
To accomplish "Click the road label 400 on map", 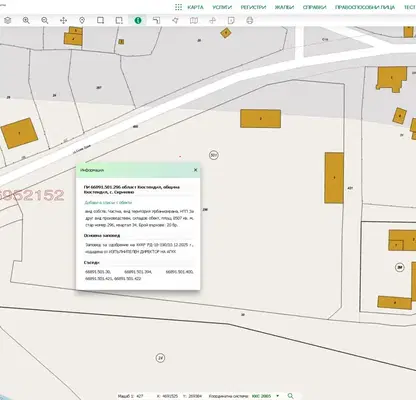I will tap(135, 127).
